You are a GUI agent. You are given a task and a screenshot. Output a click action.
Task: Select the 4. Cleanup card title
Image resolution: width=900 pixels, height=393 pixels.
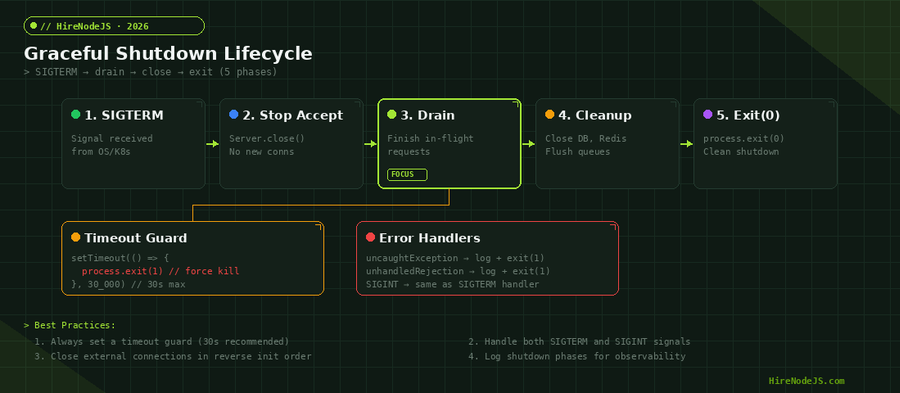595,115
